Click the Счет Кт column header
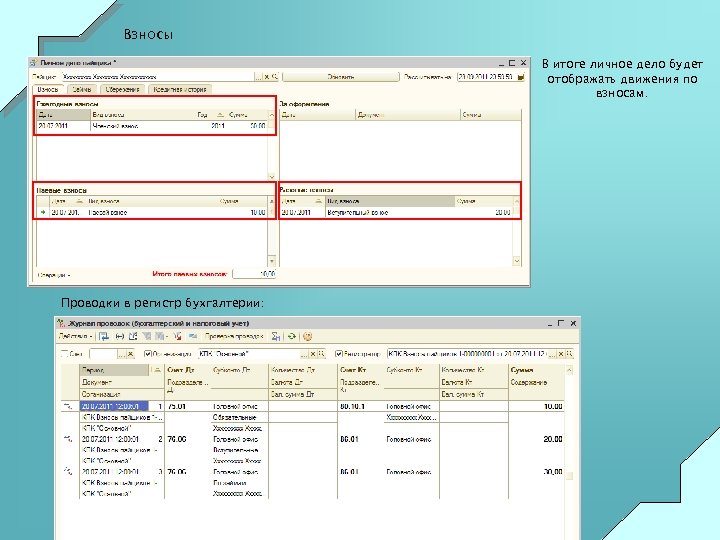Screen dimensions: 720x540 360,370
